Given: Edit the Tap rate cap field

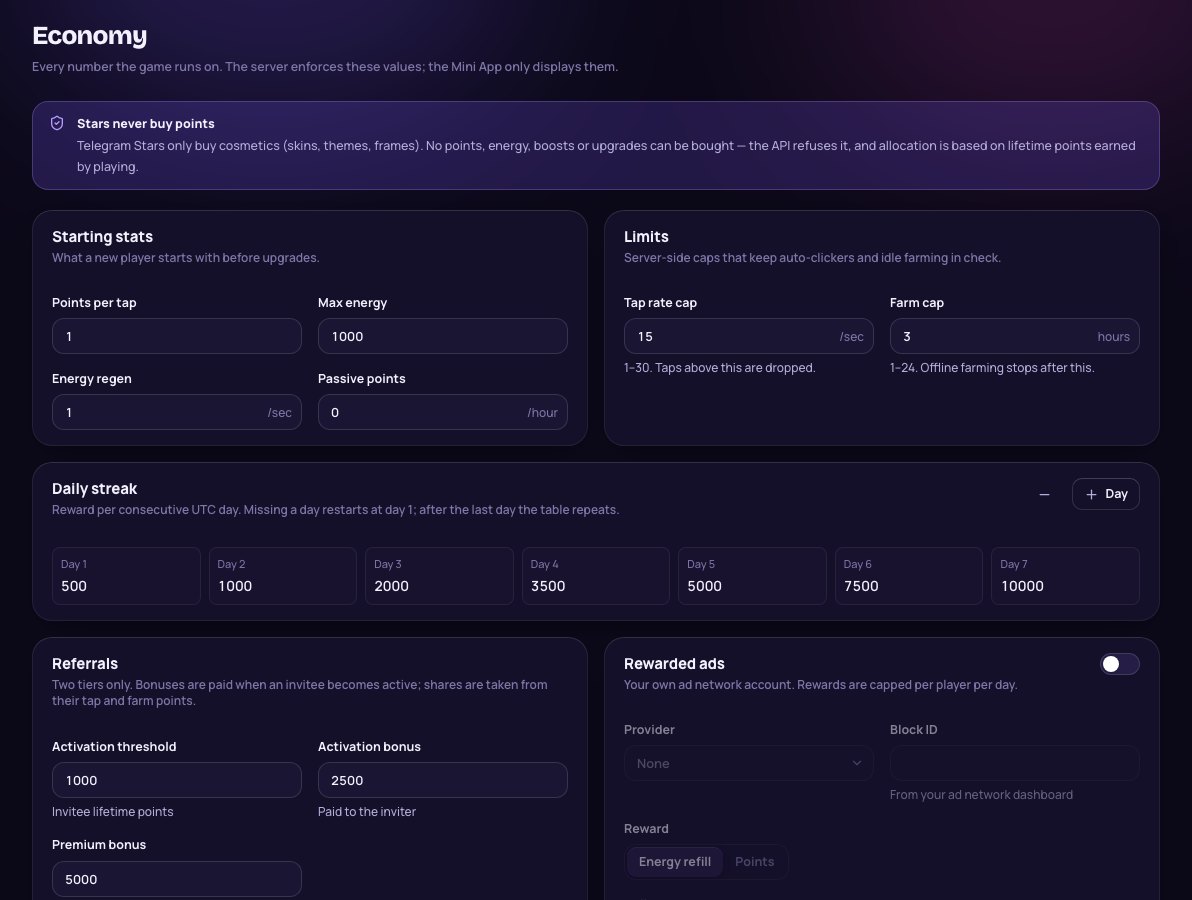Looking at the screenshot, I should (x=748, y=336).
